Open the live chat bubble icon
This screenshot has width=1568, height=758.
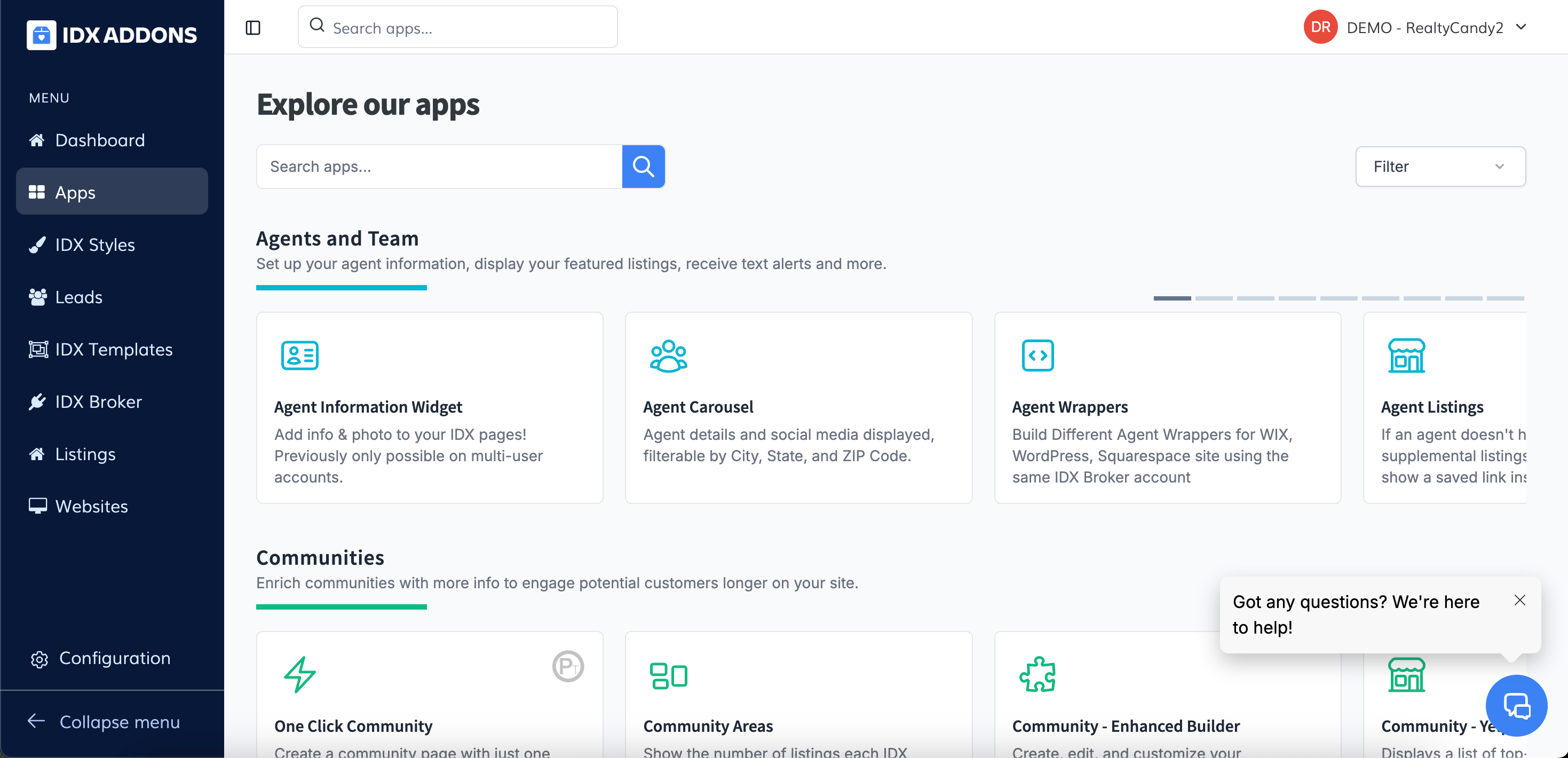tap(1516, 705)
